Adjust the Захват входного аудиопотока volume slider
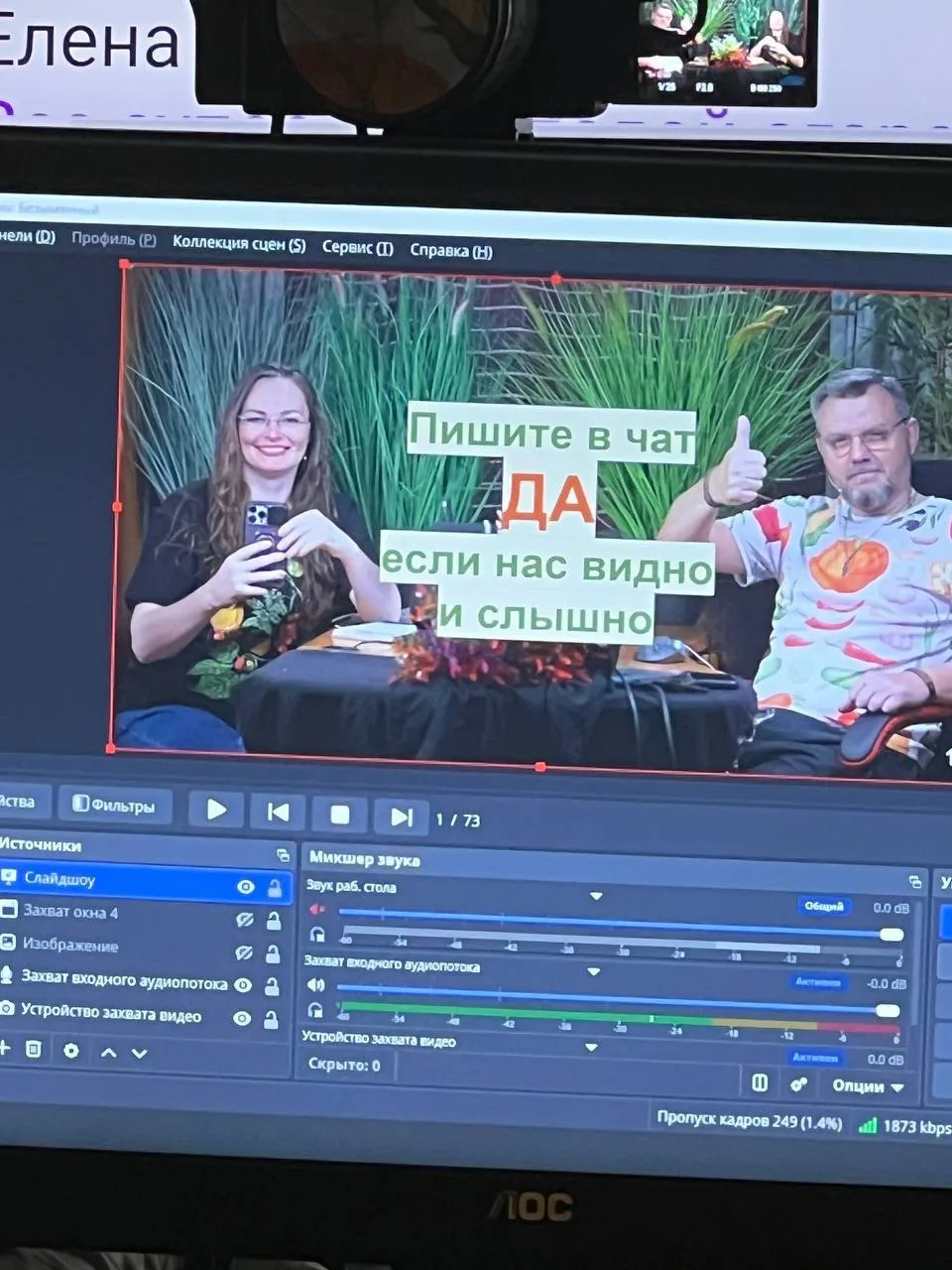This screenshot has width=952, height=1270. [617, 1000]
